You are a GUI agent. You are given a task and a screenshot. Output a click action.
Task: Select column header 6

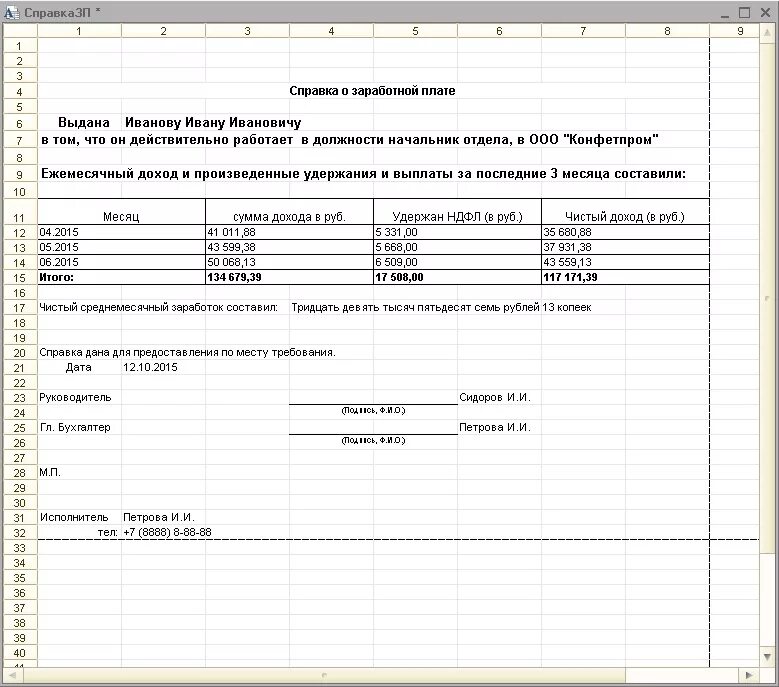tap(499, 31)
